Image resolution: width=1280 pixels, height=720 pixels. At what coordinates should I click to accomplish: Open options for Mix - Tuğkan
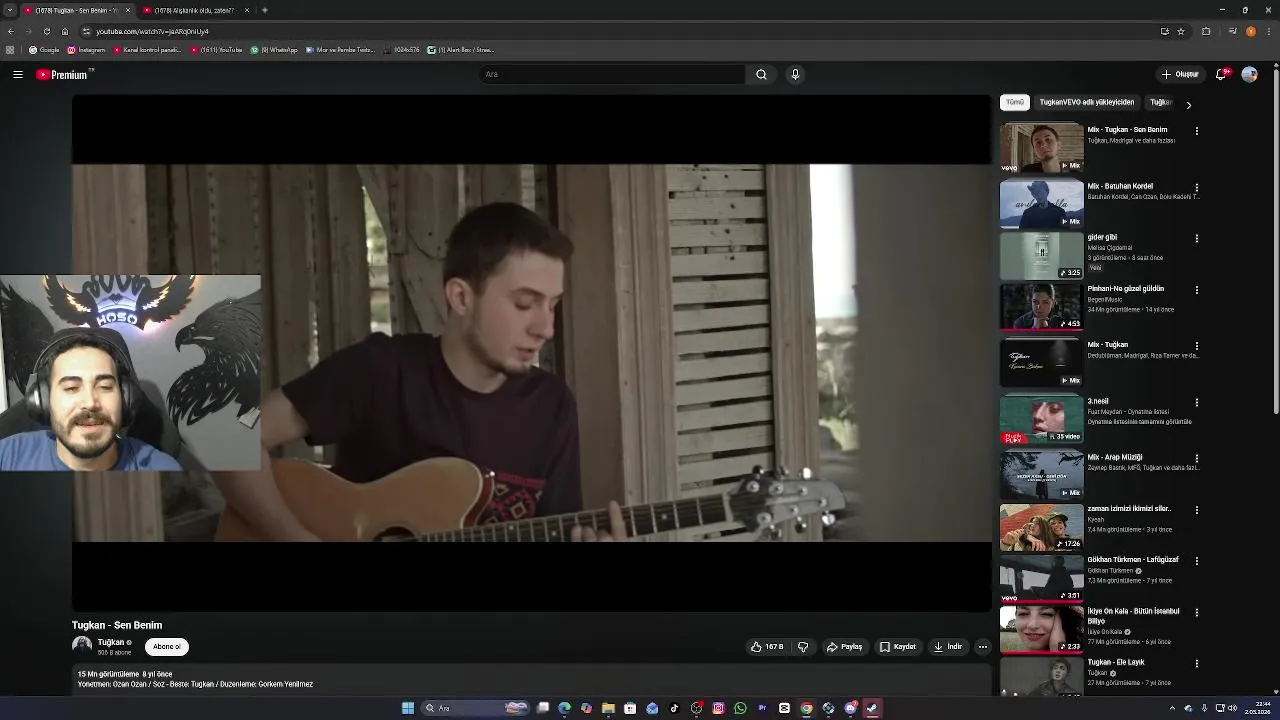1196,346
